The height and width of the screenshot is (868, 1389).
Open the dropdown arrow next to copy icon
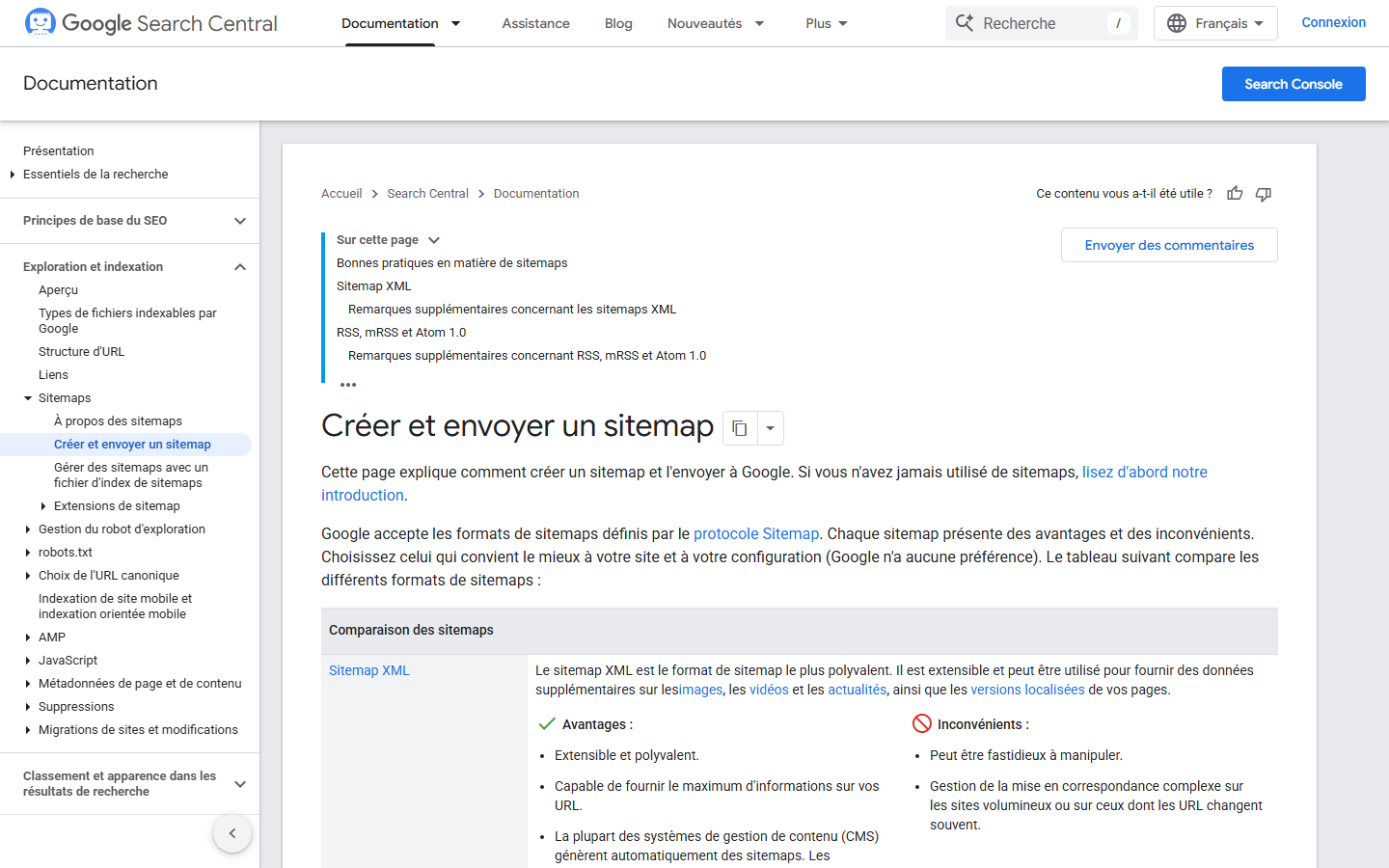[770, 428]
